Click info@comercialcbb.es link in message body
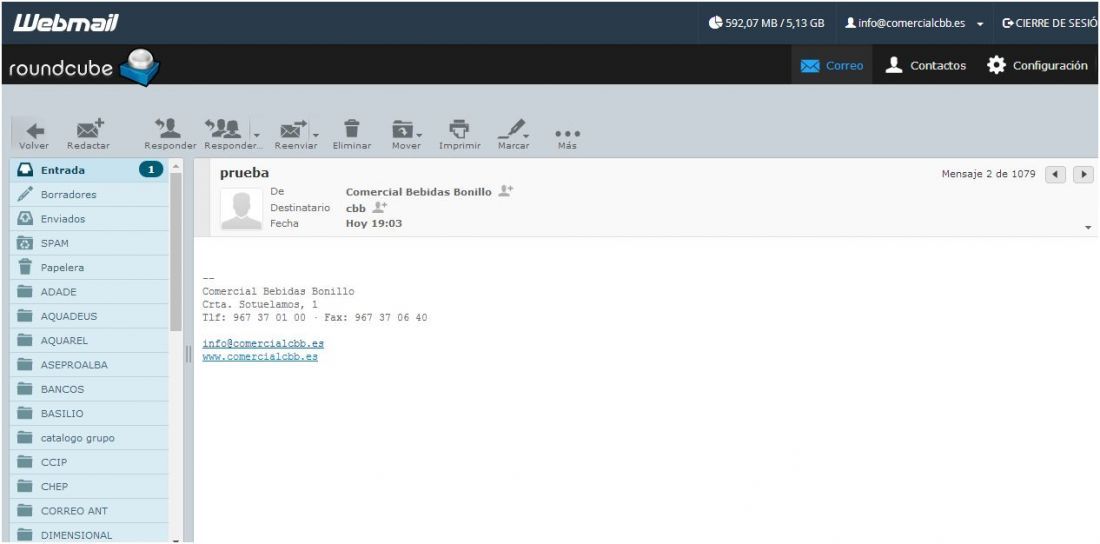The width and height of the screenshot is (1100, 544). [x=263, y=344]
